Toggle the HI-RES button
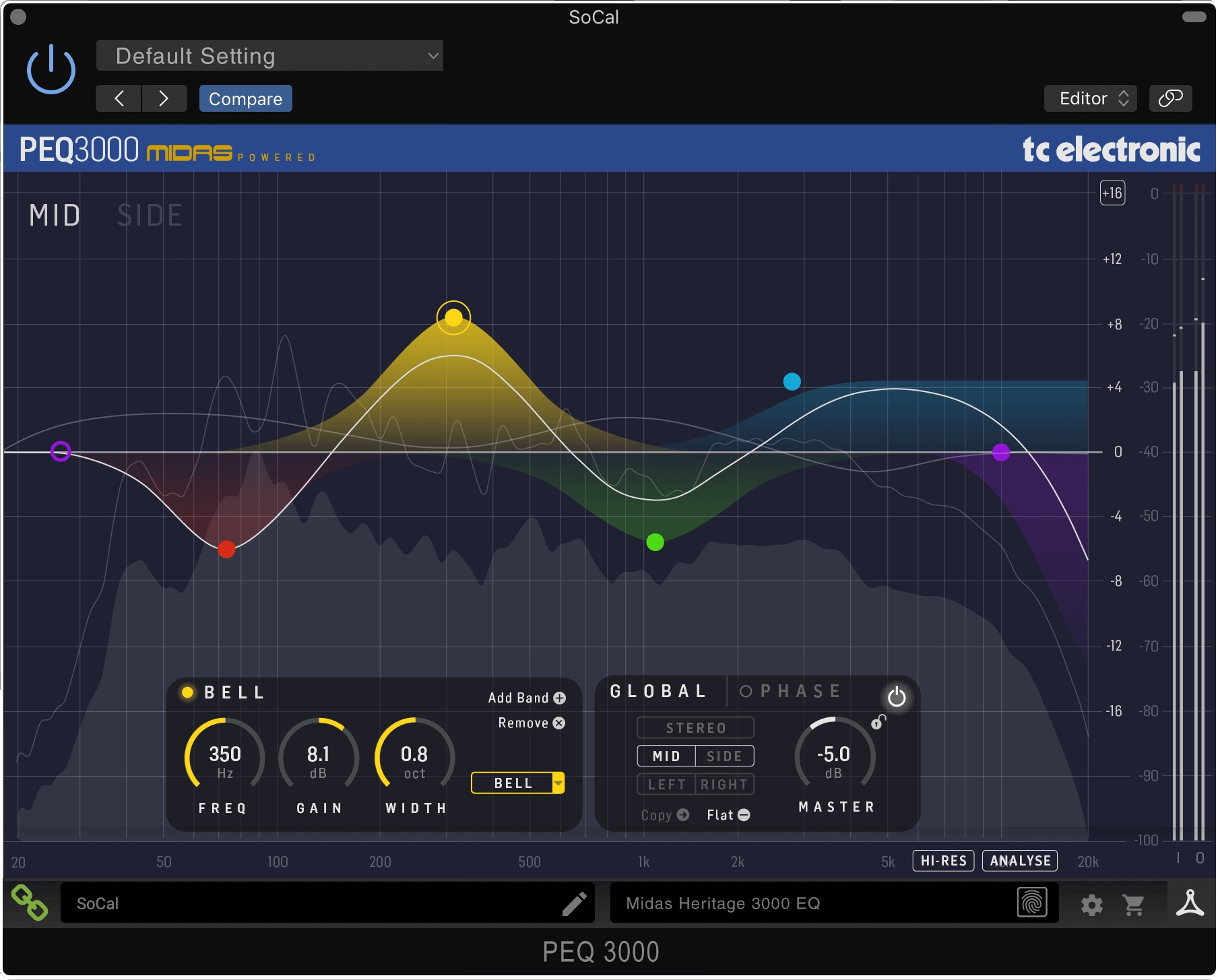This screenshot has width=1218, height=980. tap(943, 861)
